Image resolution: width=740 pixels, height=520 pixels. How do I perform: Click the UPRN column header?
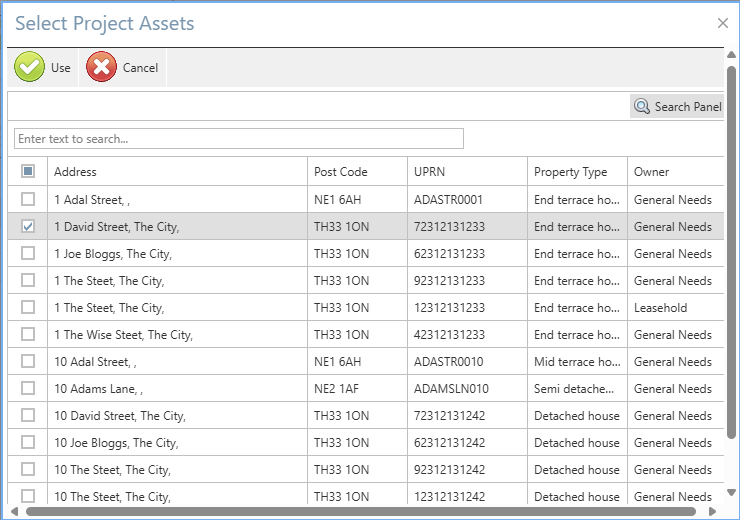[x=431, y=172]
